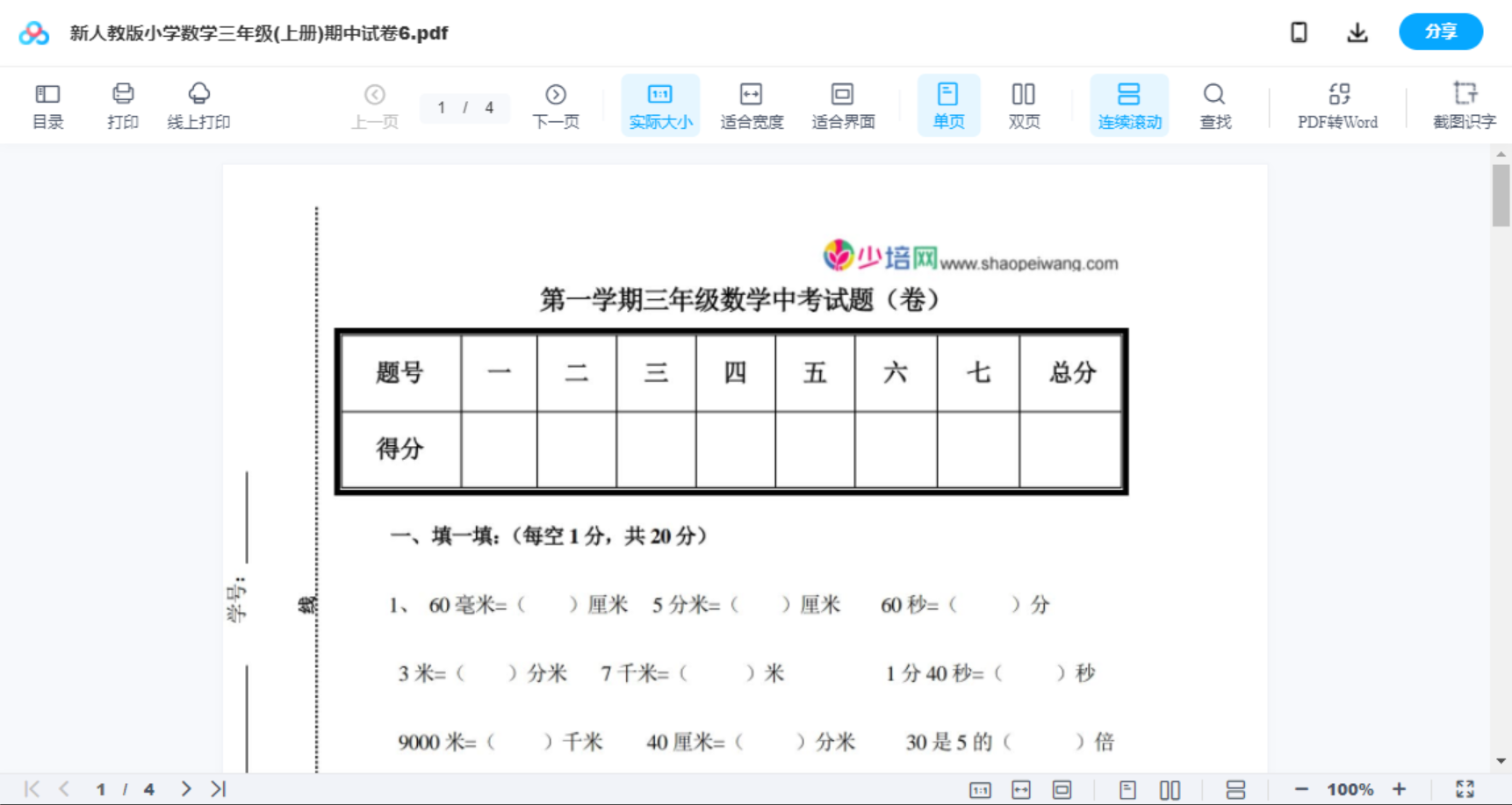1512x805 pixels.
Task: Switch to 单页 single-page mode
Action: coord(948,104)
